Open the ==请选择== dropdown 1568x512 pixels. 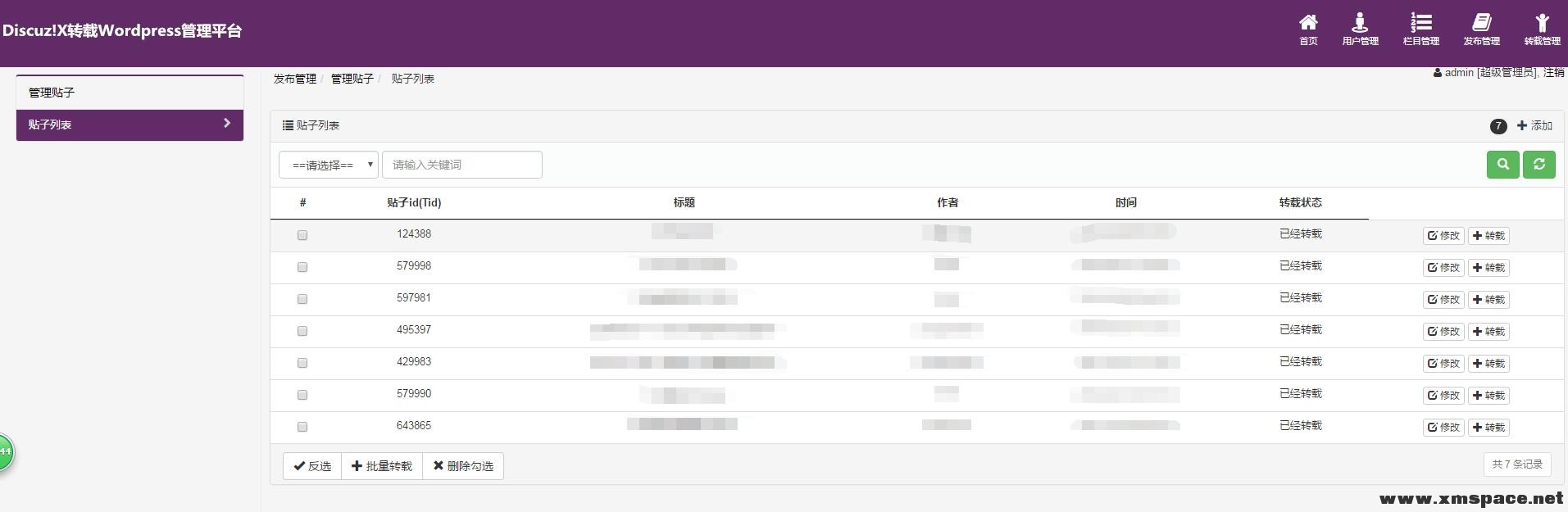pyautogui.click(x=329, y=165)
